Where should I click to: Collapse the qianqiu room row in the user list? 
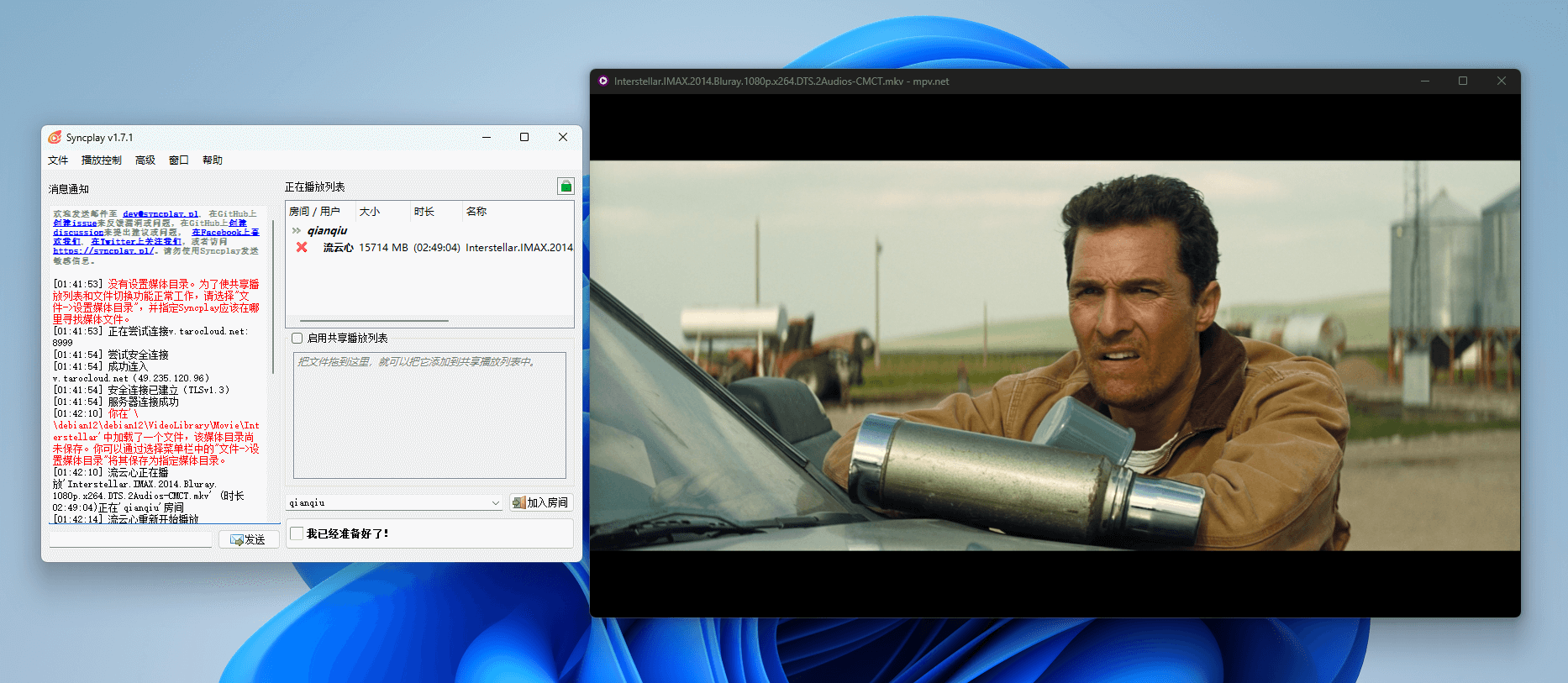click(296, 230)
